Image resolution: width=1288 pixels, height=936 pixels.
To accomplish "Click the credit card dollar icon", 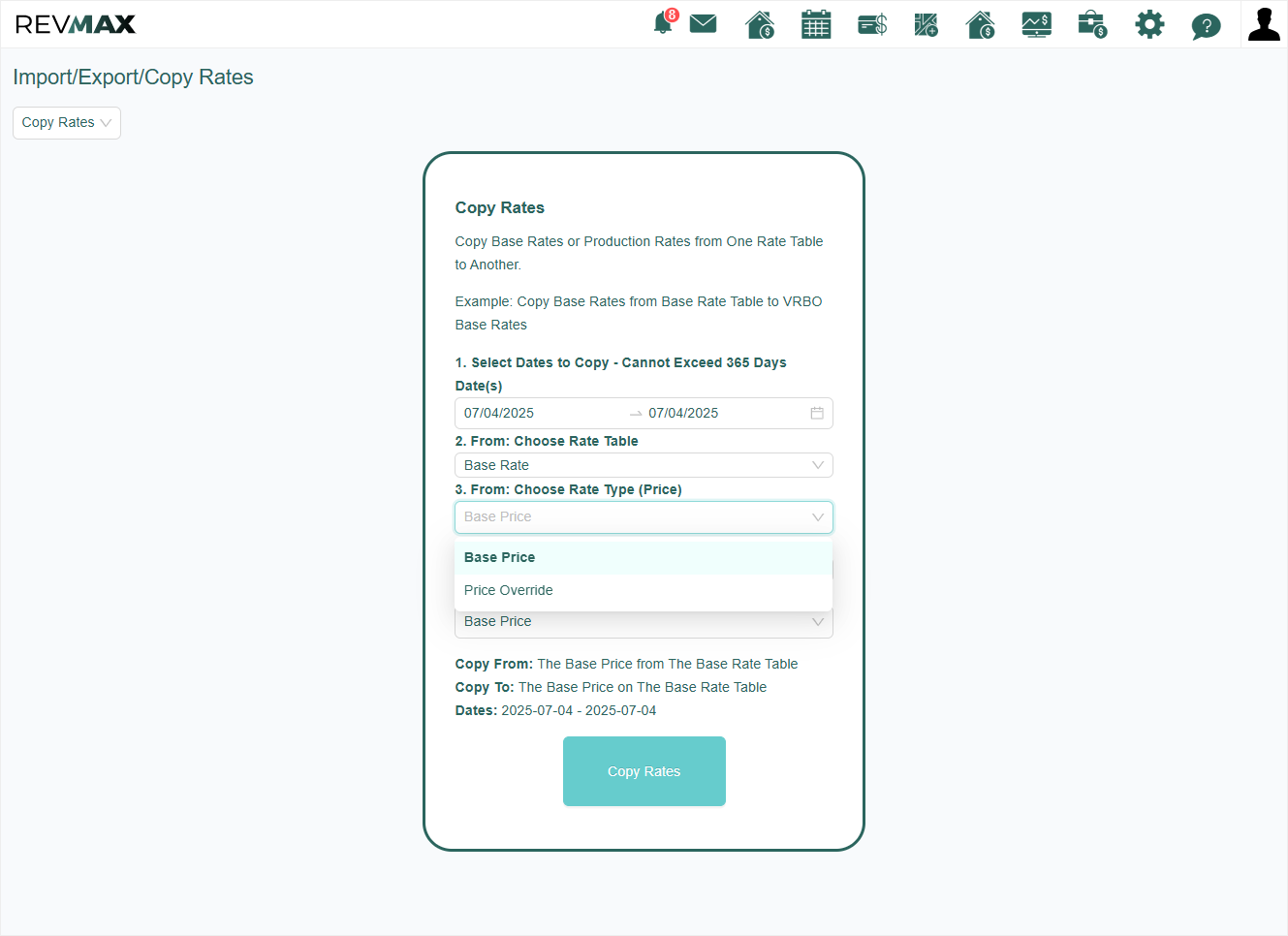I will (872, 24).
